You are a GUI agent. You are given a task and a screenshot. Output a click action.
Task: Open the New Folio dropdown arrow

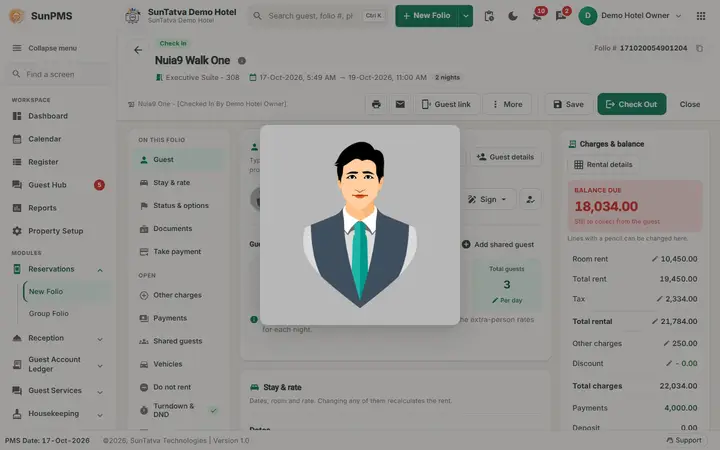point(465,16)
